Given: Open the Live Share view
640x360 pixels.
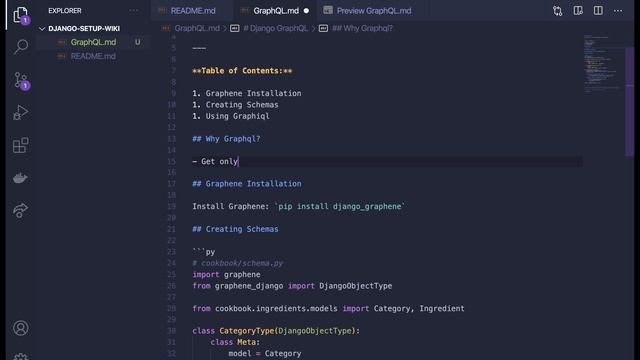Looking at the screenshot, I should click(x=20, y=211).
